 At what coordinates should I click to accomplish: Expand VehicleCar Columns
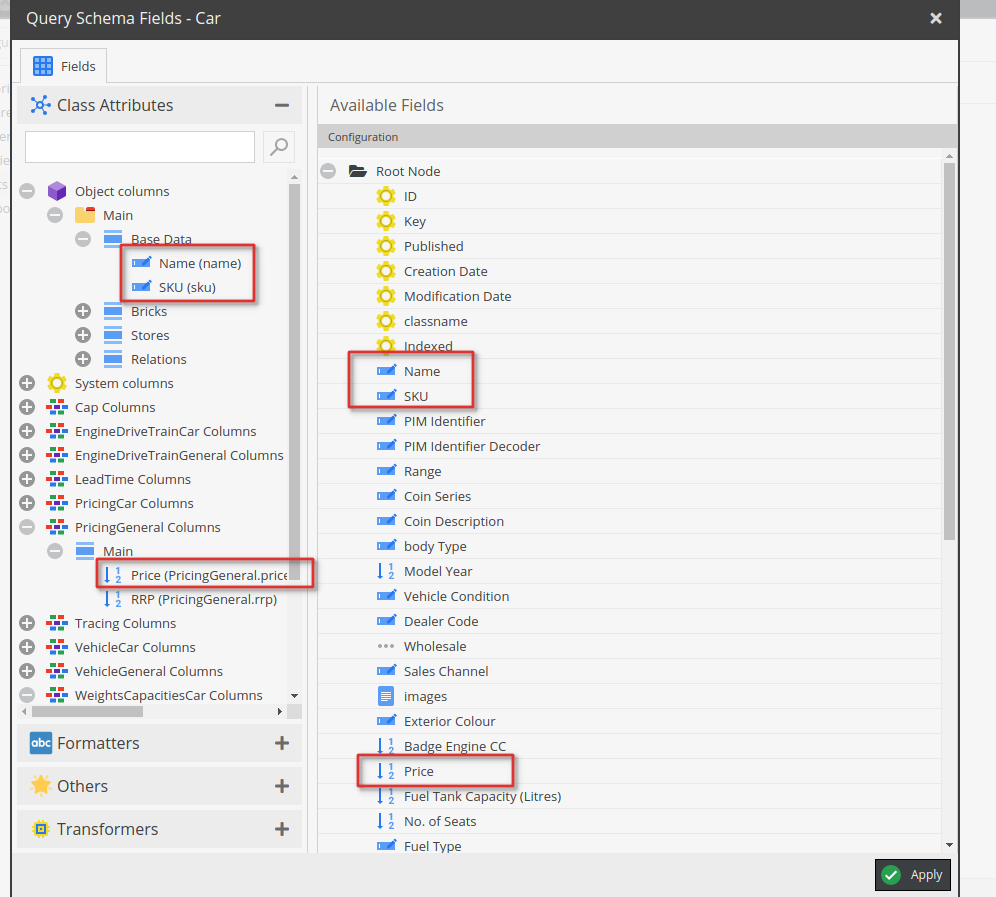[27, 647]
